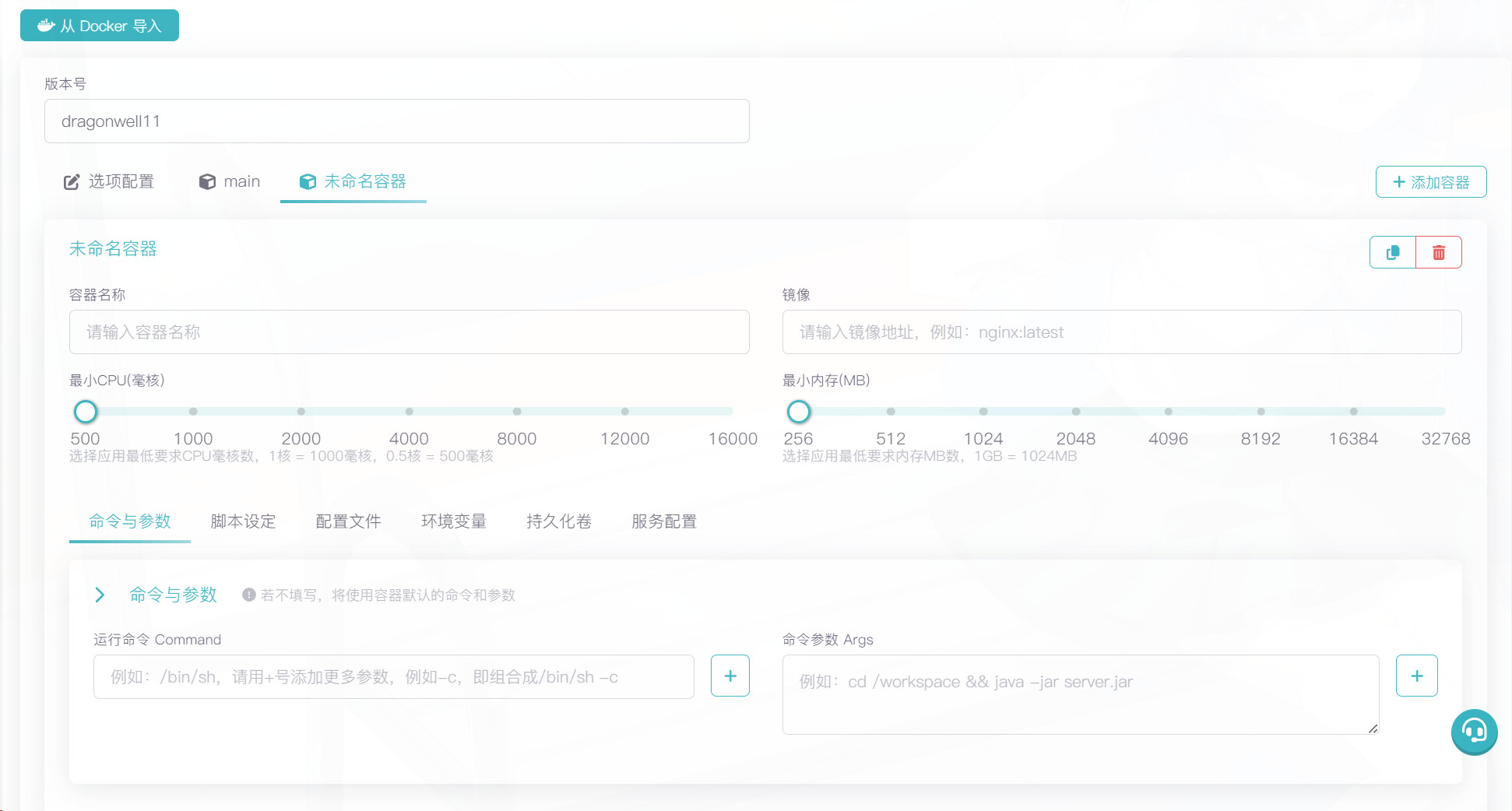Click the 版本号 field containing dragonwell11
Viewport: 1512px width, 811px height.
pyautogui.click(x=397, y=121)
